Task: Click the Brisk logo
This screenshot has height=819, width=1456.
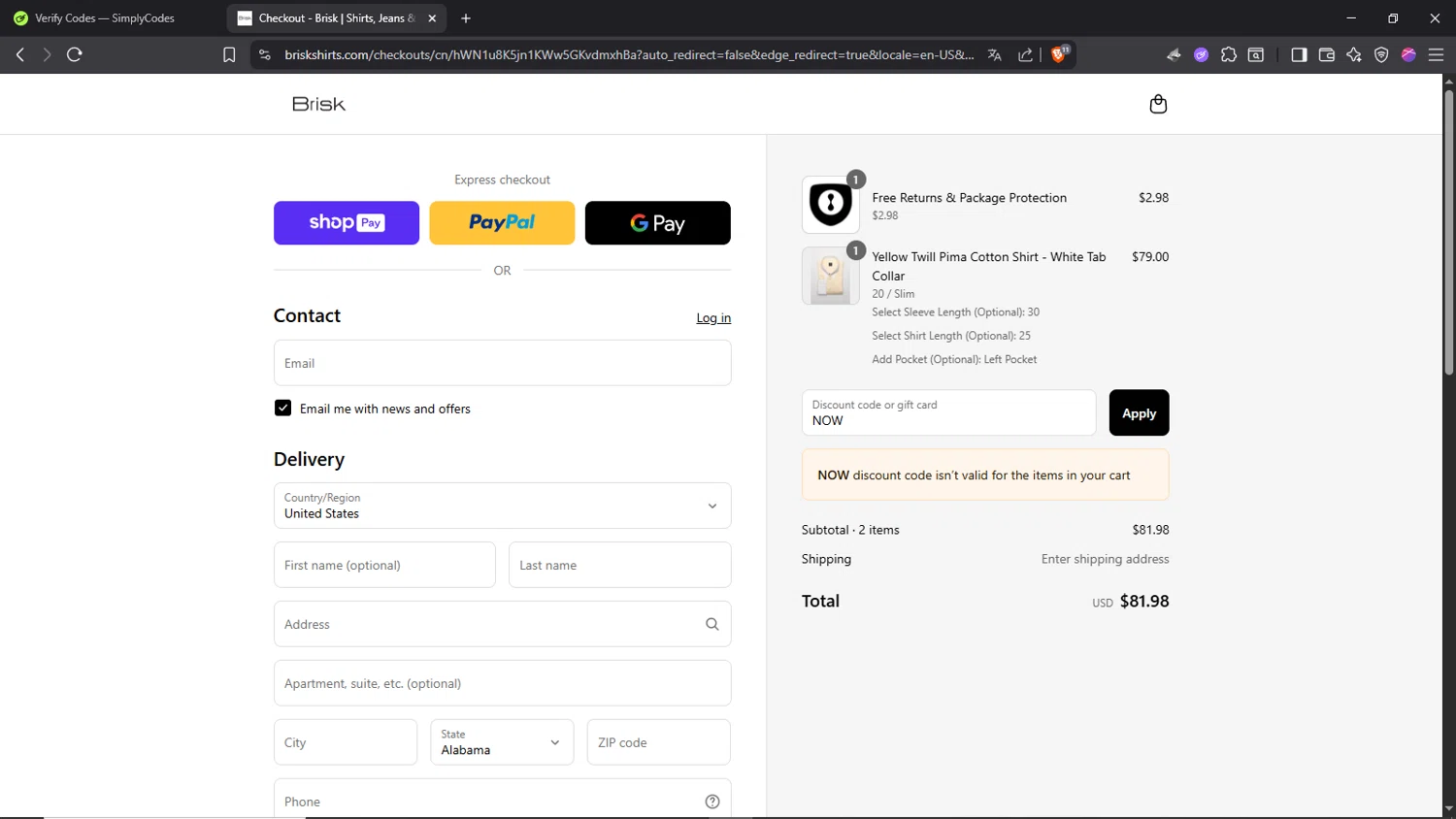Action: click(x=318, y=104)
